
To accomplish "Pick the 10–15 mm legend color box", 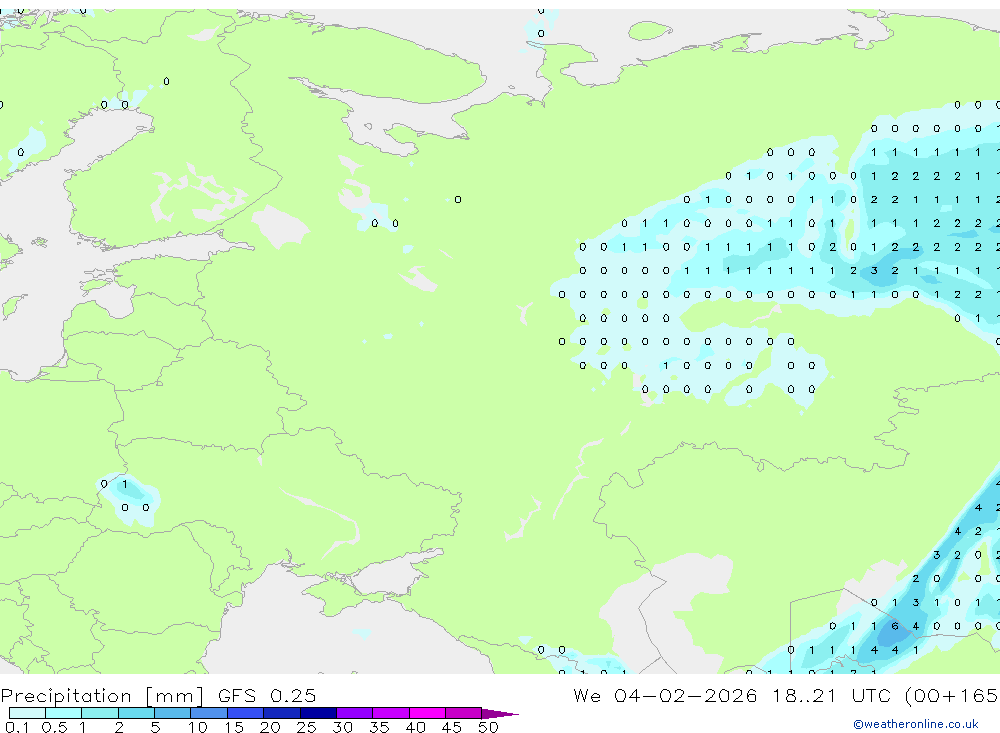I will 209,713.
